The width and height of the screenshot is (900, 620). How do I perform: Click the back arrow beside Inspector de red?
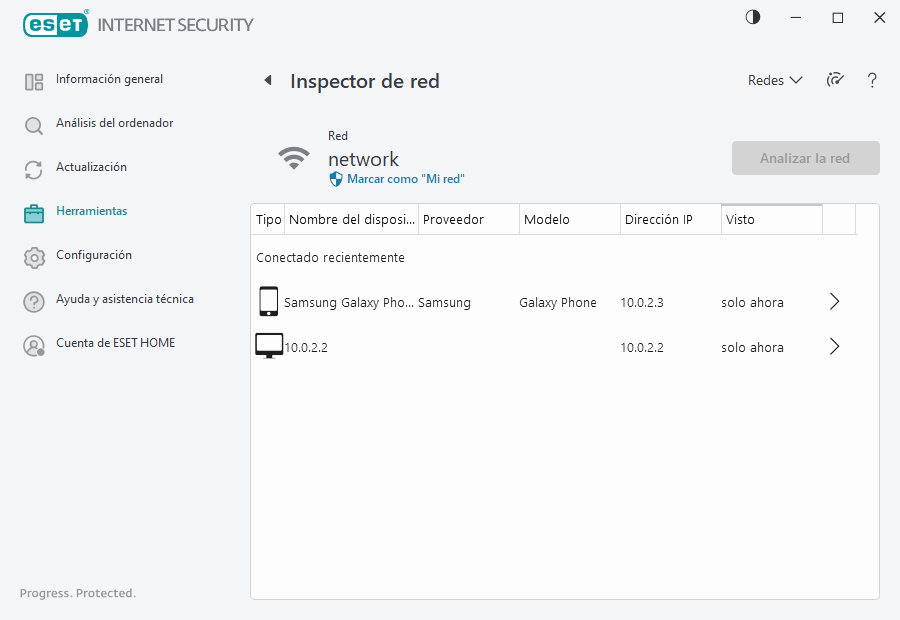[x=268, y=81]
